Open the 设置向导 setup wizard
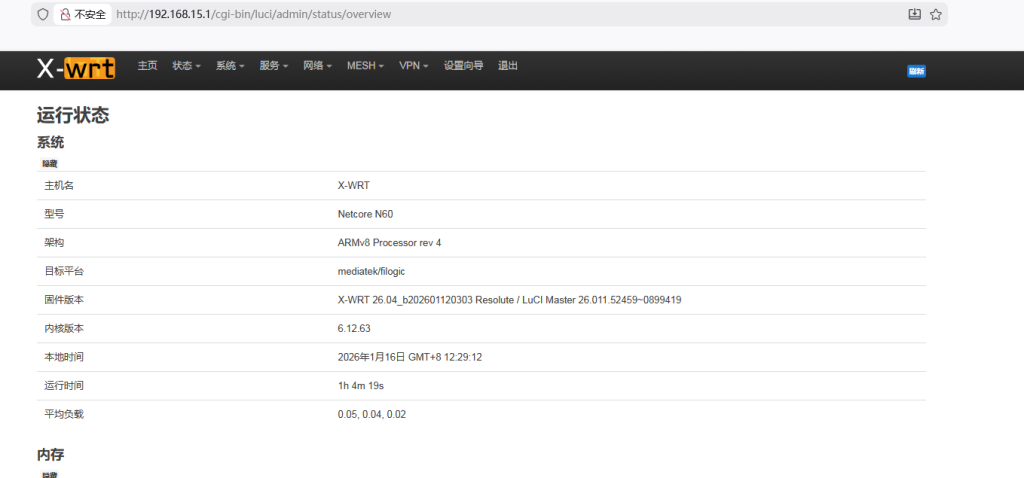Image resolution: width=1024 pixels, height=478 pixels. coord(464,65)
